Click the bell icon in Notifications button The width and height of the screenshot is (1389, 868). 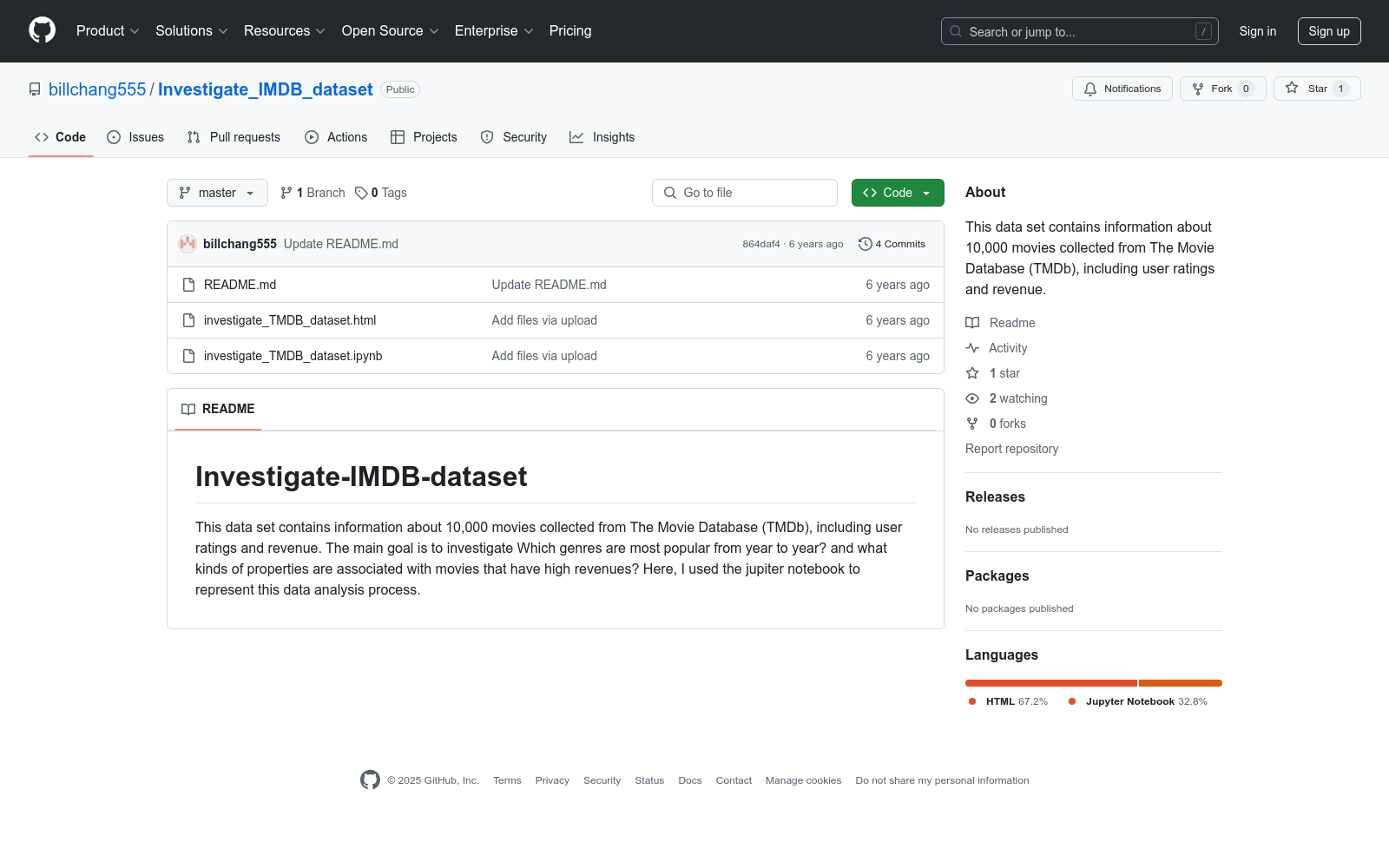click(1090, 89)
